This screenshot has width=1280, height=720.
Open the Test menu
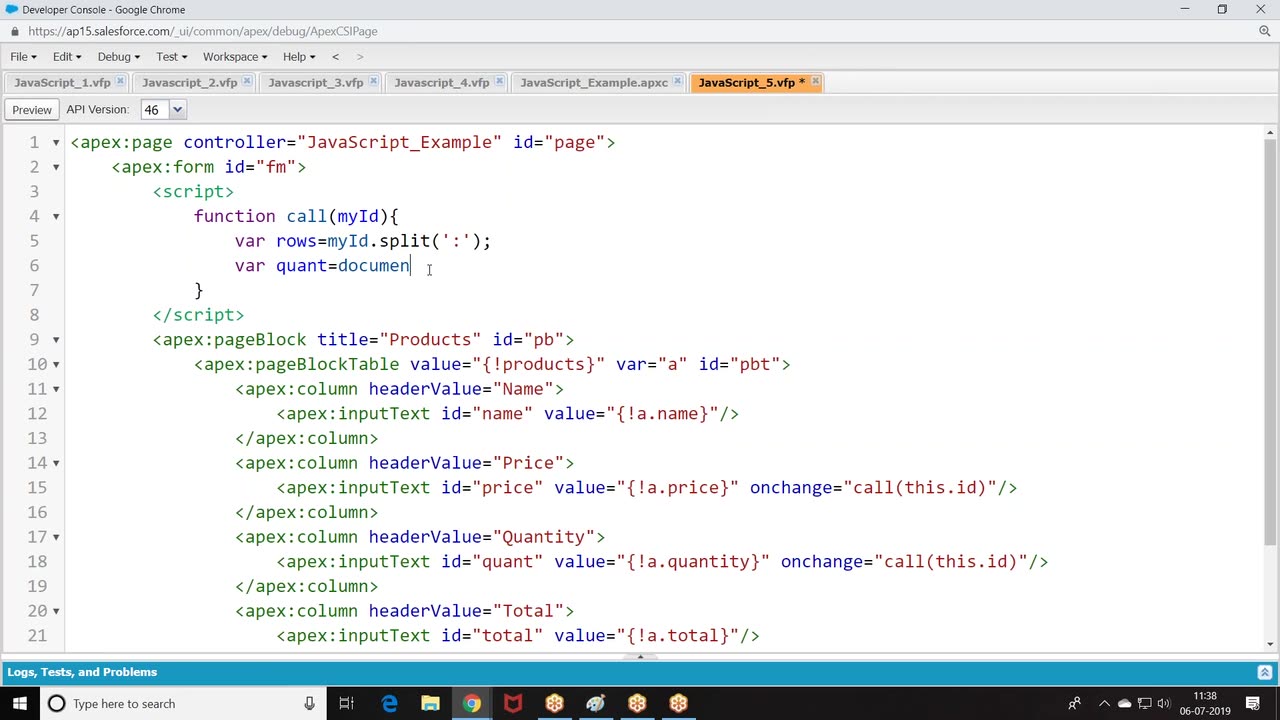click(x=171, y=57)
